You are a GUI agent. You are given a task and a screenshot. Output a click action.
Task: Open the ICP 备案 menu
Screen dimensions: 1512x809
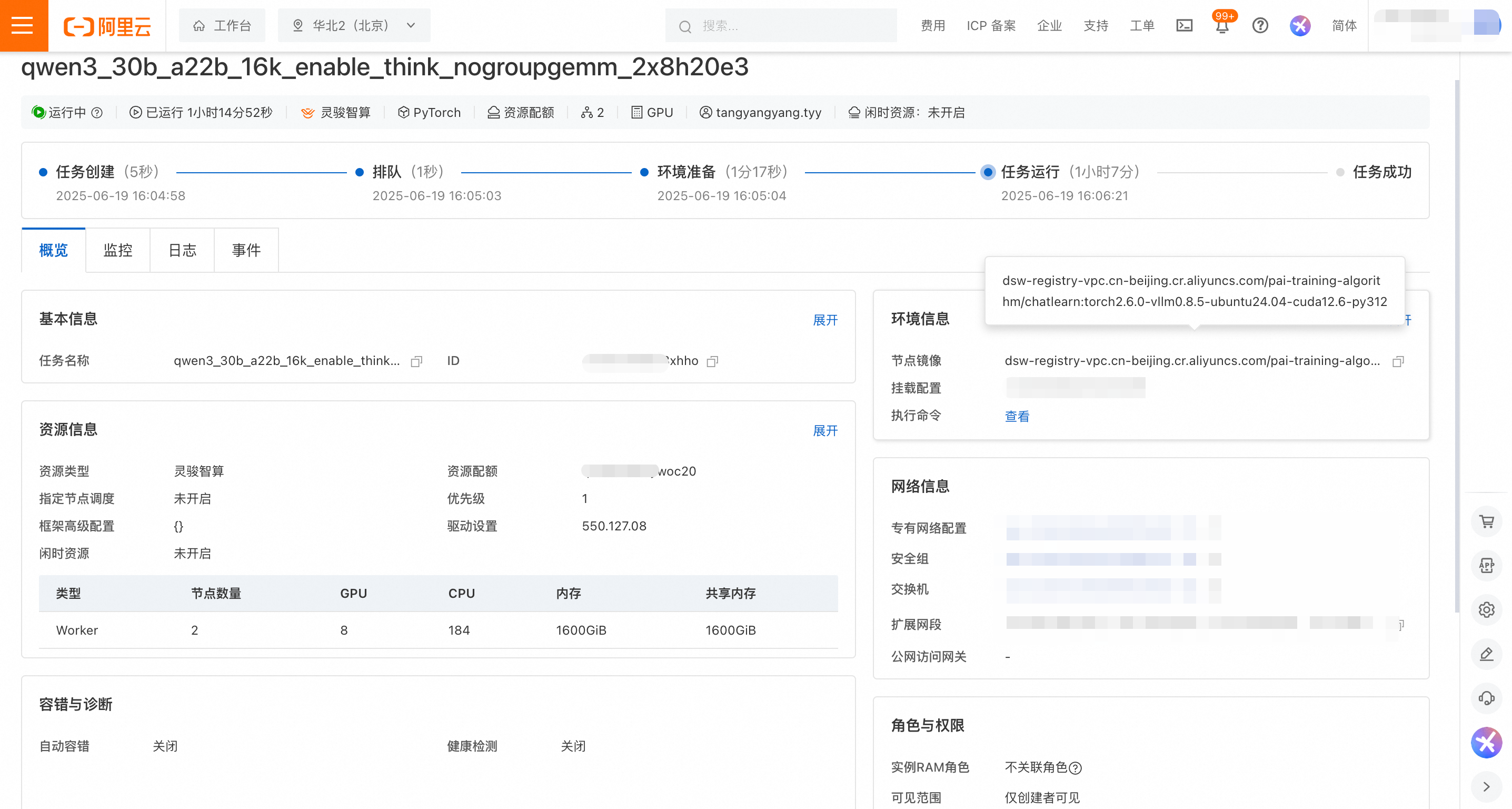pos(991,25)
